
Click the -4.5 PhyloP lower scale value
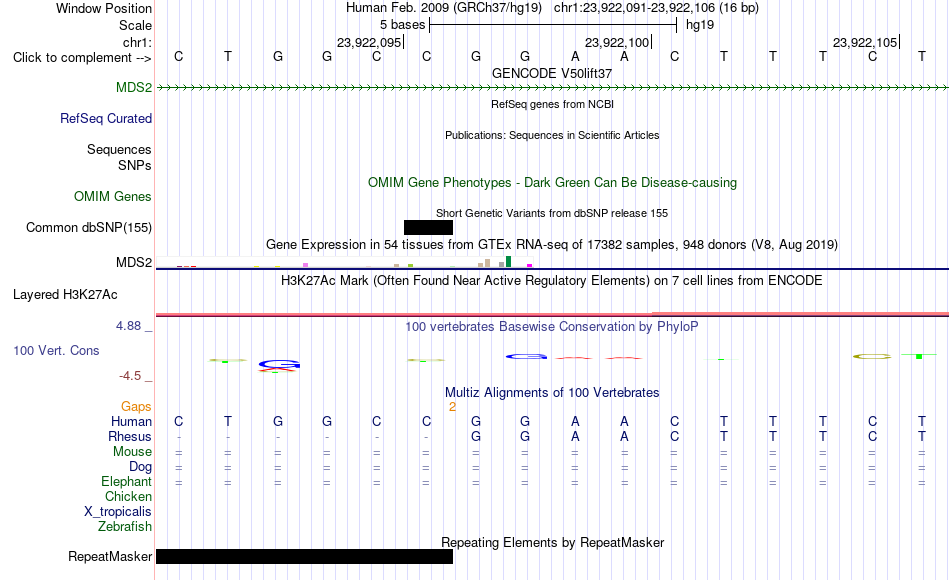[x=130, y=376]
